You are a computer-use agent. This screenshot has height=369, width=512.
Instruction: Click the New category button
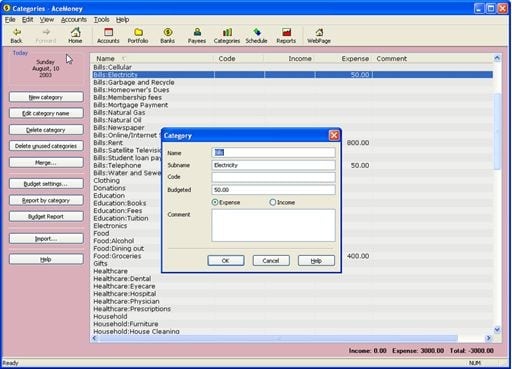46,97
